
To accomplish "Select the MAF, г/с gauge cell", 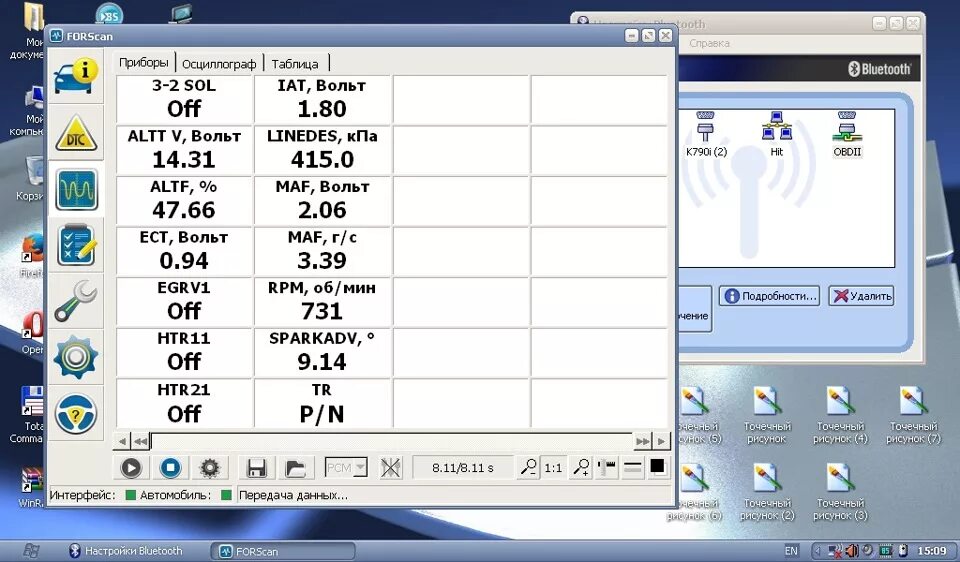I will click(322, 251).
